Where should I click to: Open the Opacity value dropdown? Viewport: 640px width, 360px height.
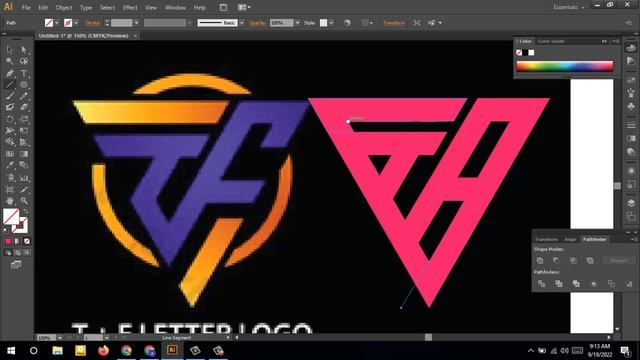point(297,23)
